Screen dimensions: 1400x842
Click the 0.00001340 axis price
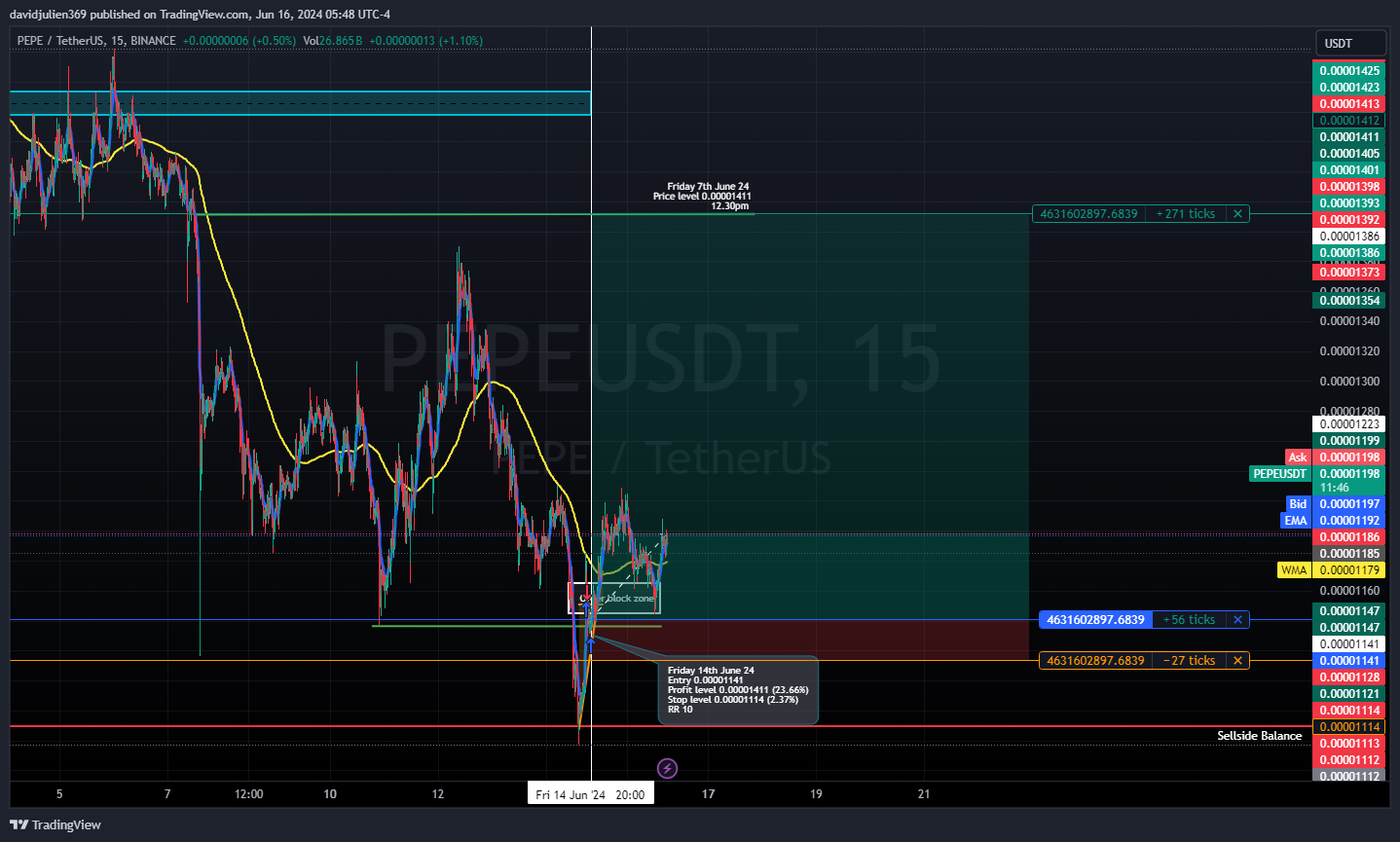tap(1349, 321)
